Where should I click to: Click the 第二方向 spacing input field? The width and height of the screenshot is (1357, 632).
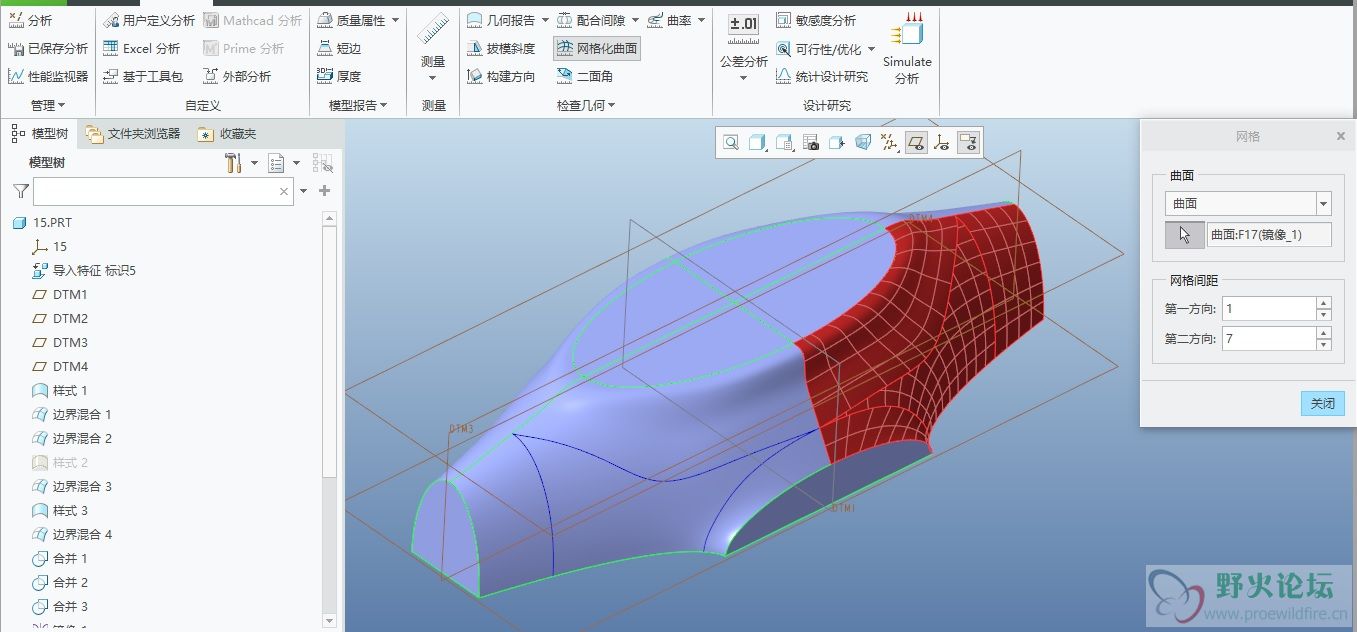[x=1267, y=339]
